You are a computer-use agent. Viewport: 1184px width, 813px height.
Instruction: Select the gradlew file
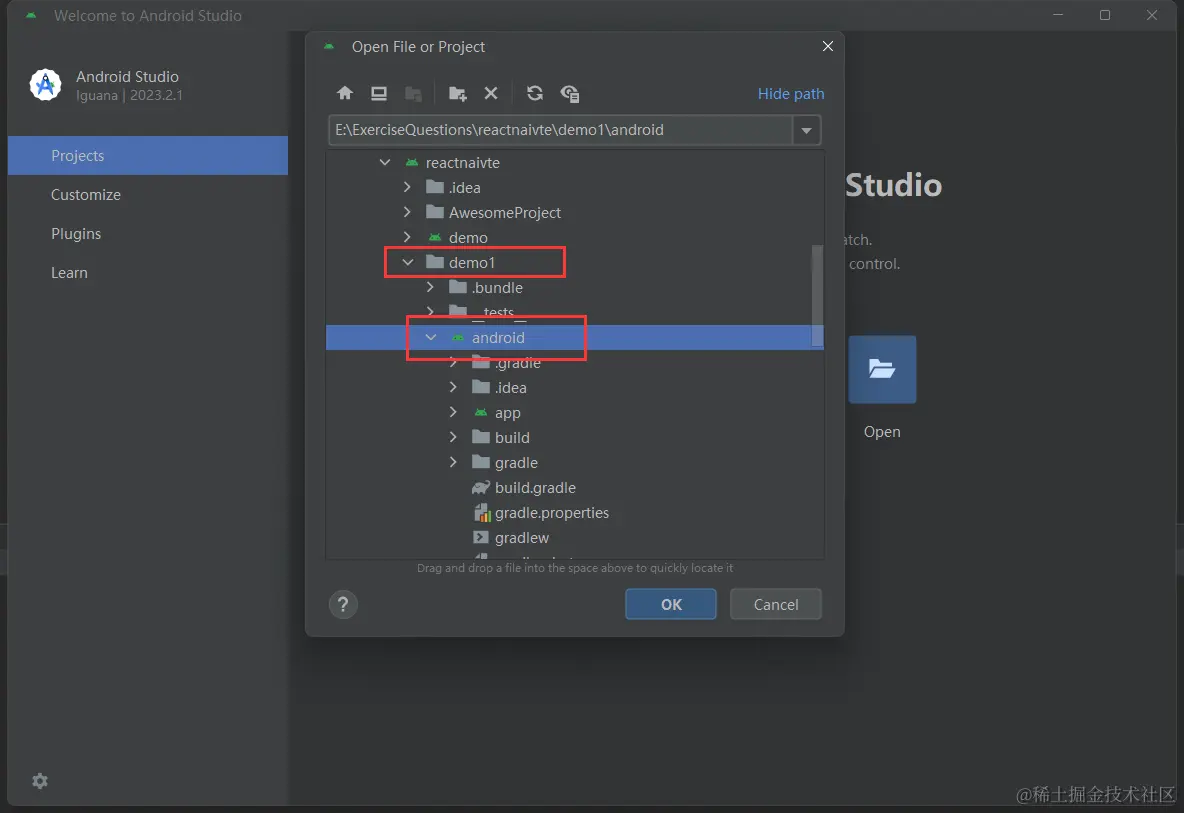click(575, 537)
